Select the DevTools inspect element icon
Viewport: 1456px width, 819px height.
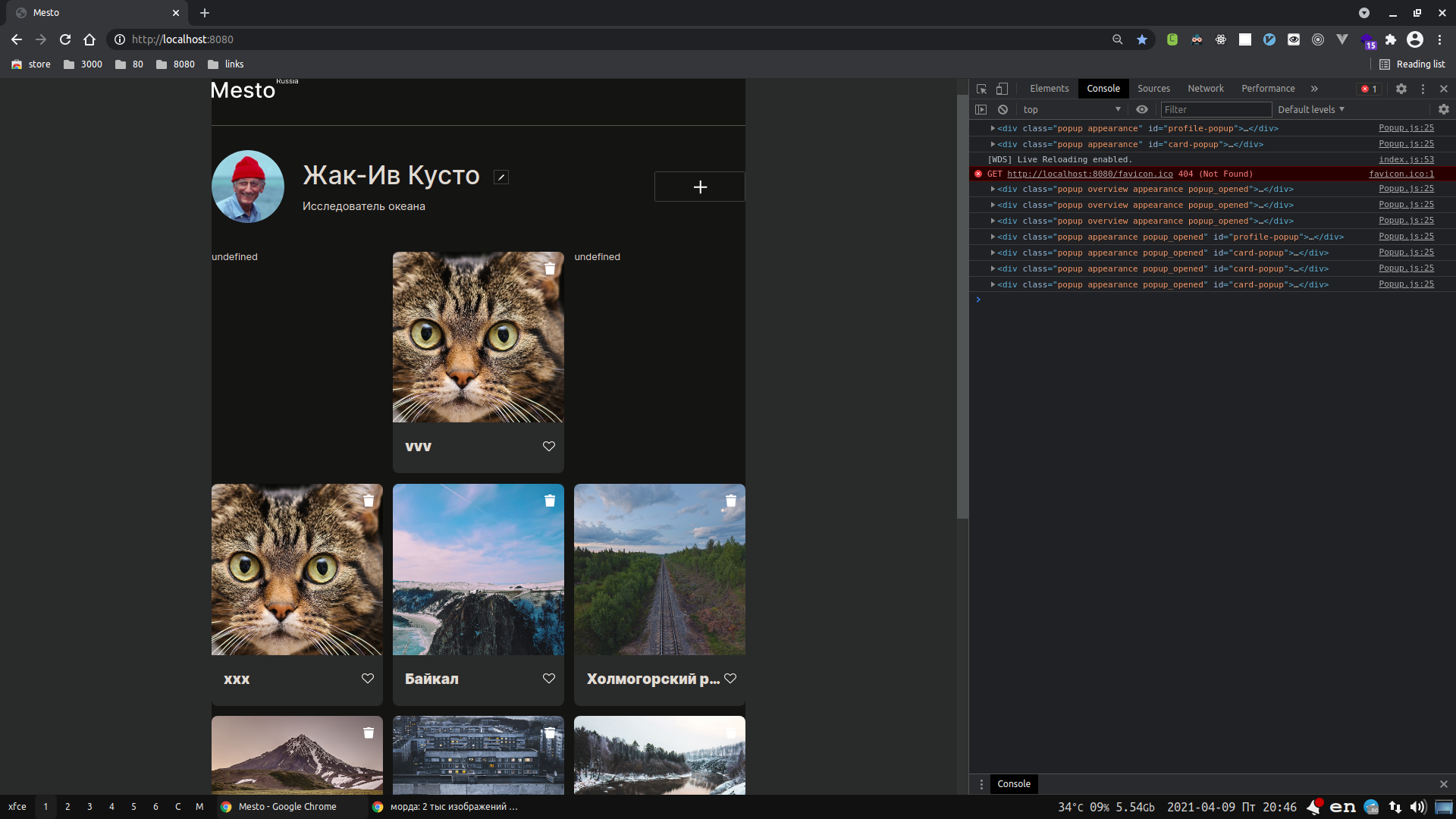pos(981,89)
